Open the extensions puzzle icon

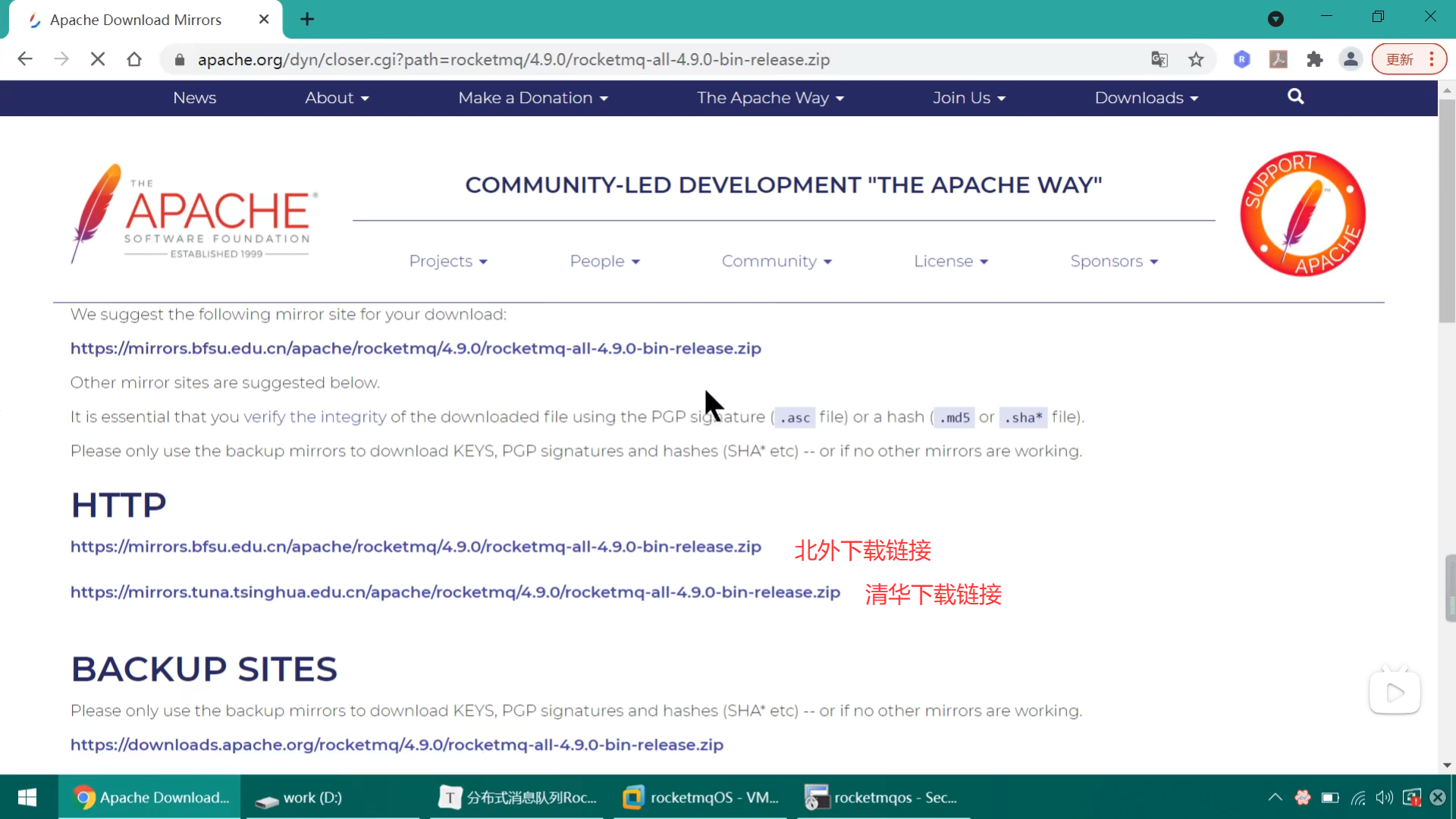(1314, 59)
